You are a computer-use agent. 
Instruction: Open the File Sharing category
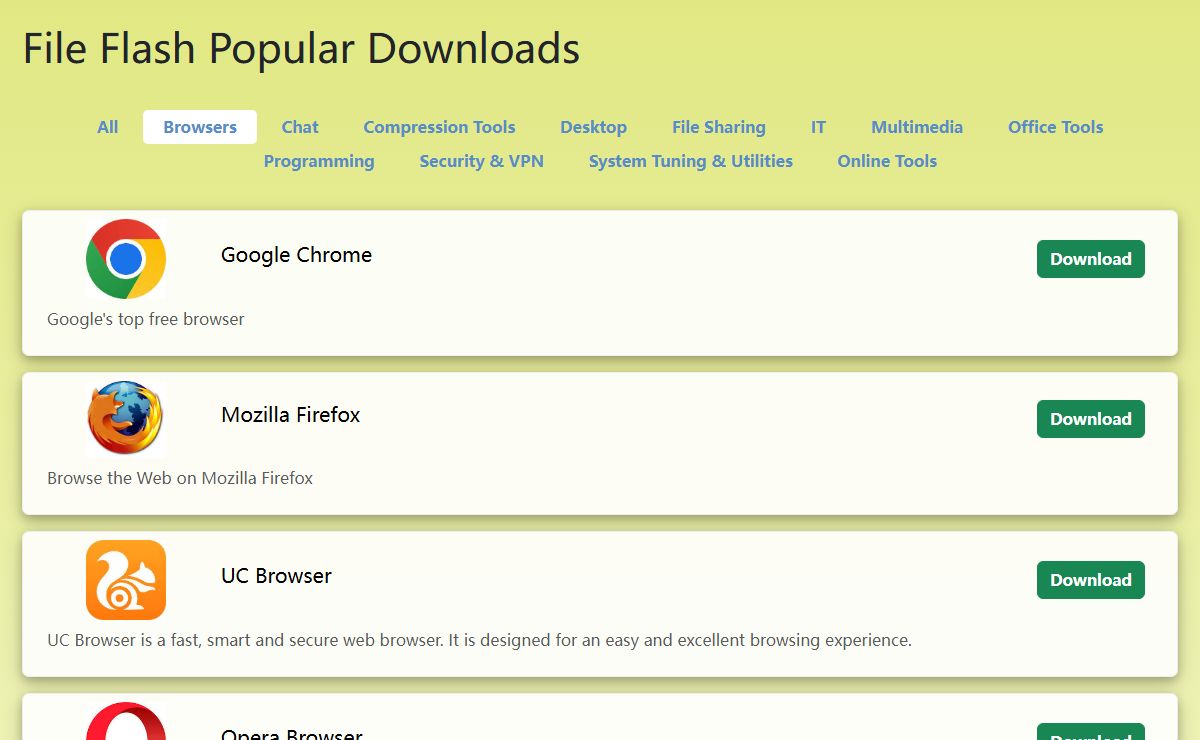(x=719, y=127)
